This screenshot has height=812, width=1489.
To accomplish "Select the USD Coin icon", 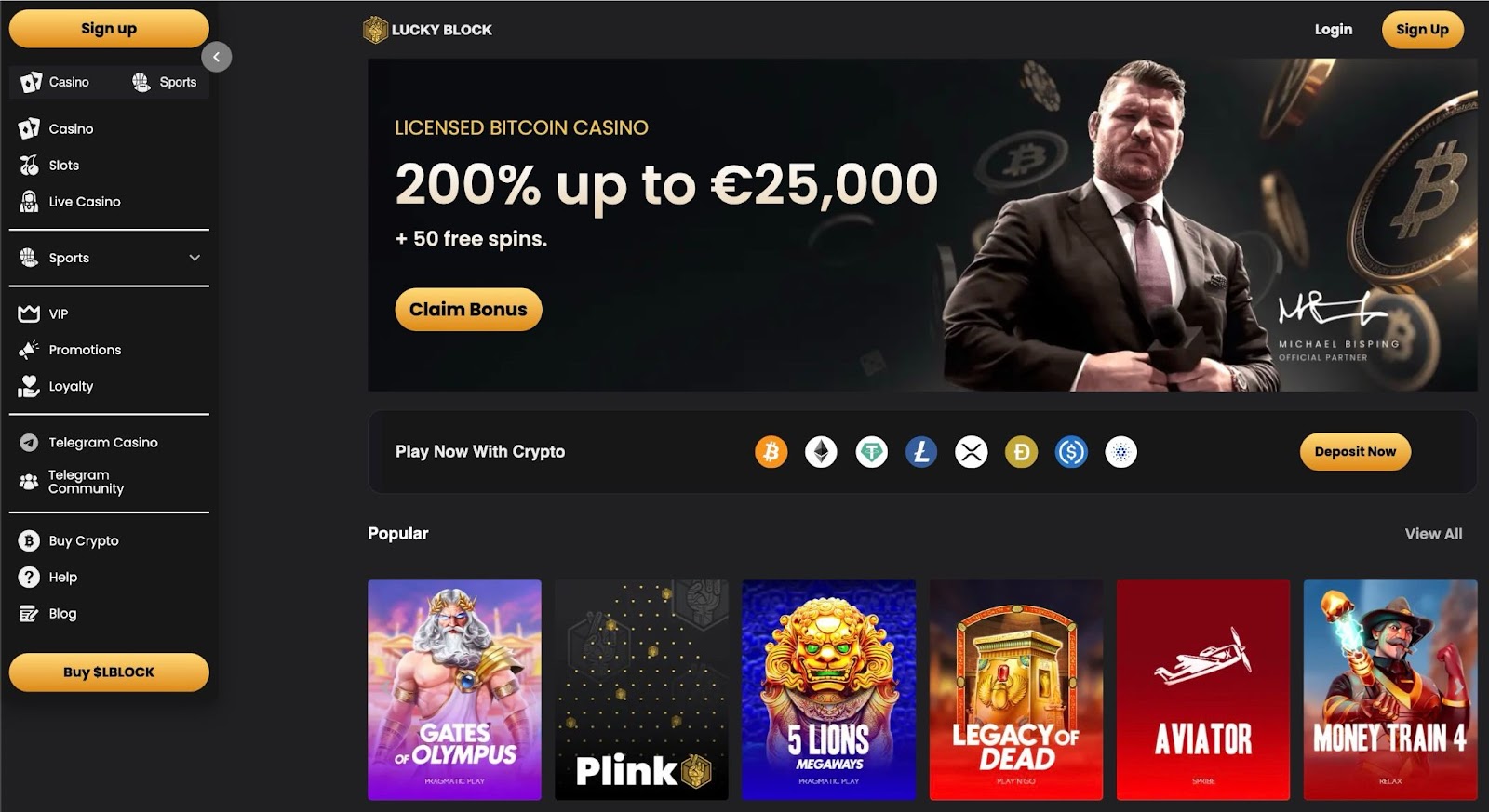I will [1071, 452].
